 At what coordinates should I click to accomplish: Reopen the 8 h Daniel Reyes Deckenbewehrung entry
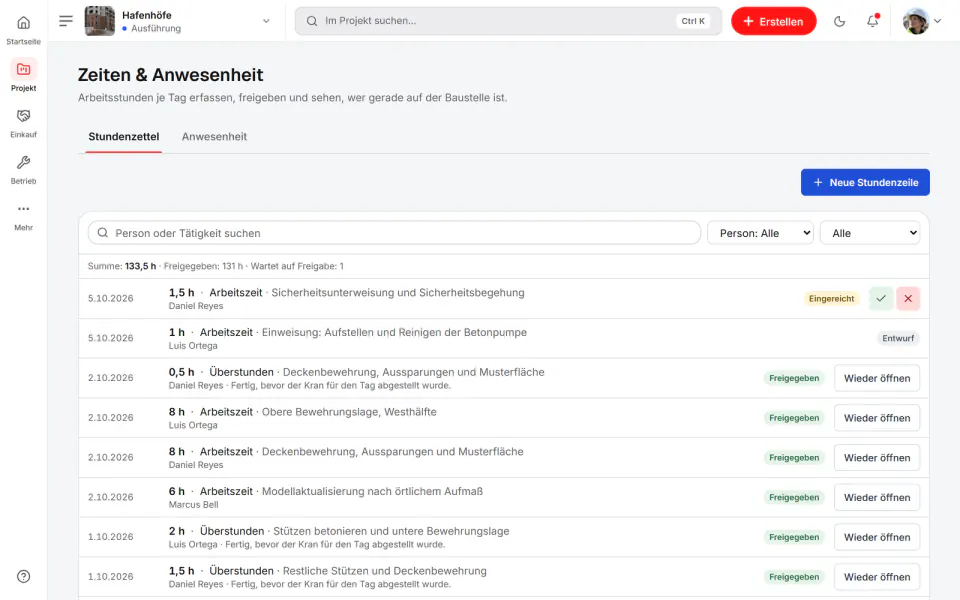coord(877,457)
